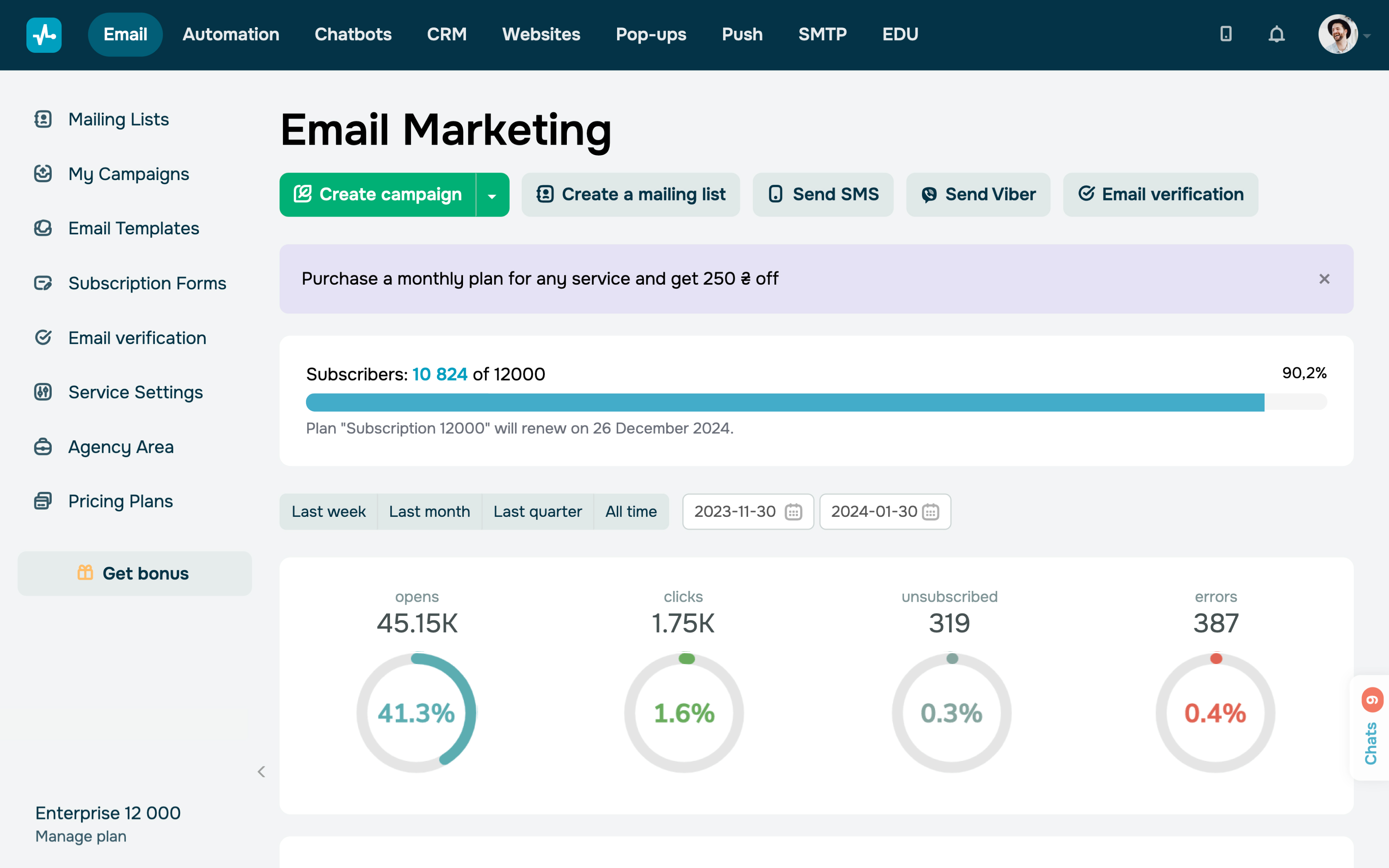This screenshot has height=868, width=1389.
Task: Select the All time period filter
Action: (x=631, y=511)
